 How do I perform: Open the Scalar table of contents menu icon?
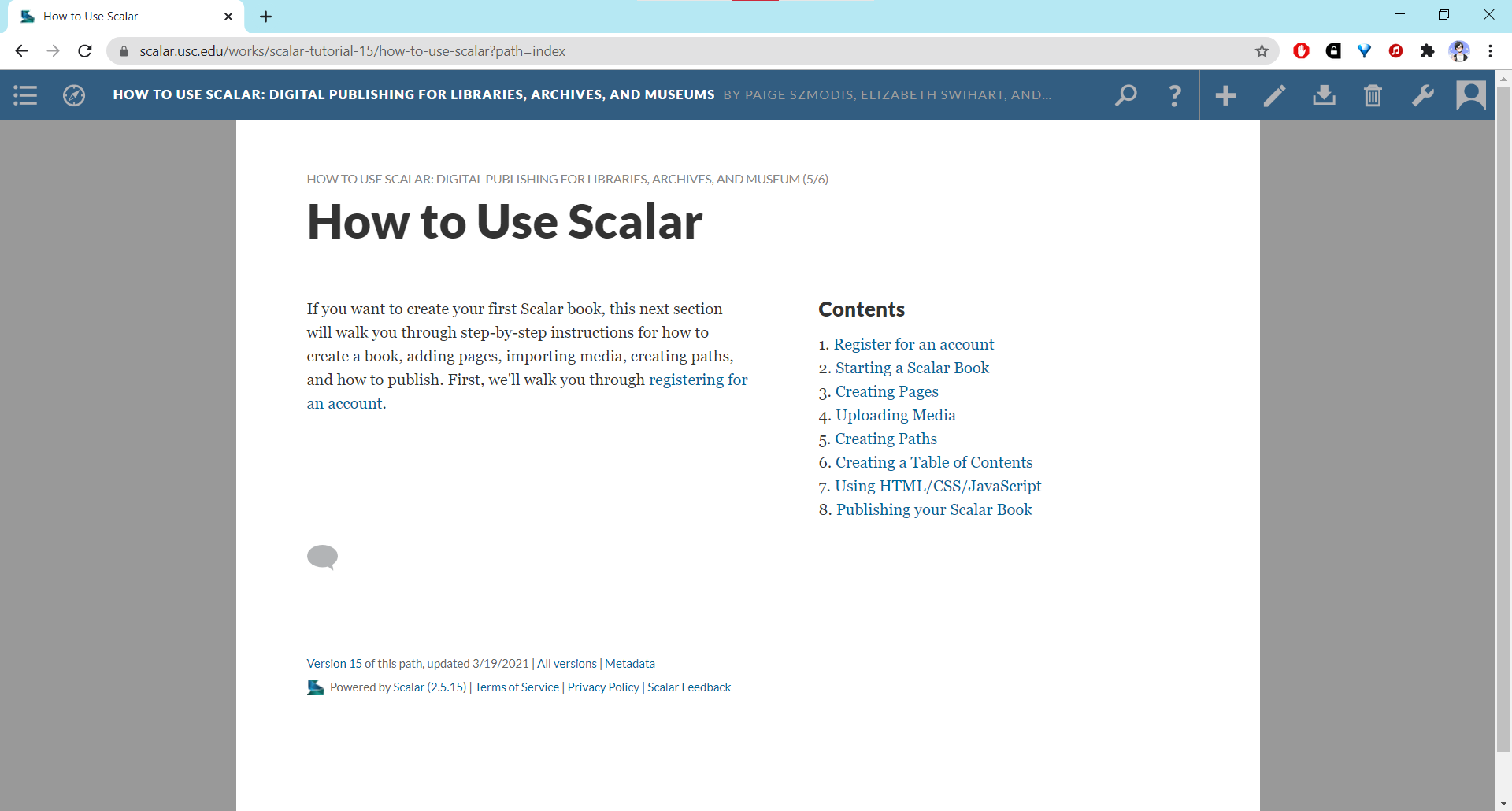pyautogui.click(x=25, y=95)
